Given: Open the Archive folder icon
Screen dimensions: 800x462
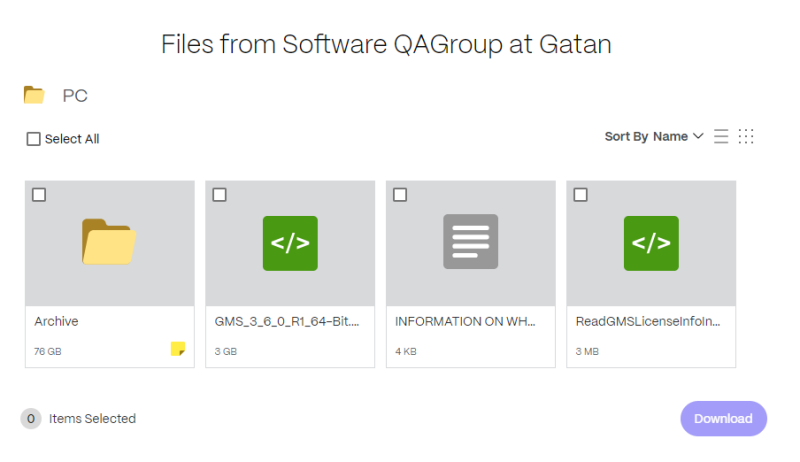Looking at the screenshot, I should [x=109, y=243].
